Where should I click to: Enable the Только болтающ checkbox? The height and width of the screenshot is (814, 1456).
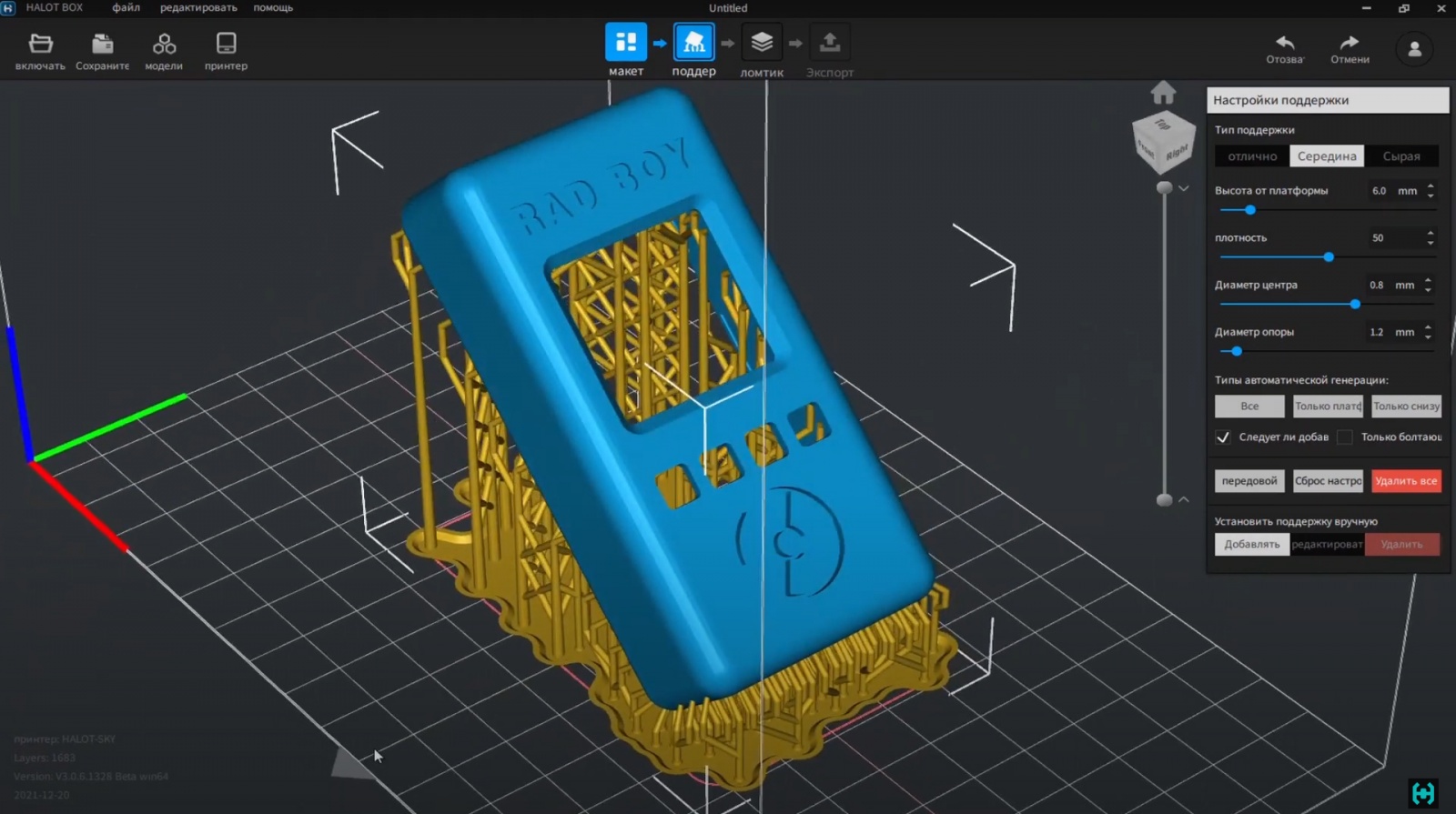point(1345,437)
